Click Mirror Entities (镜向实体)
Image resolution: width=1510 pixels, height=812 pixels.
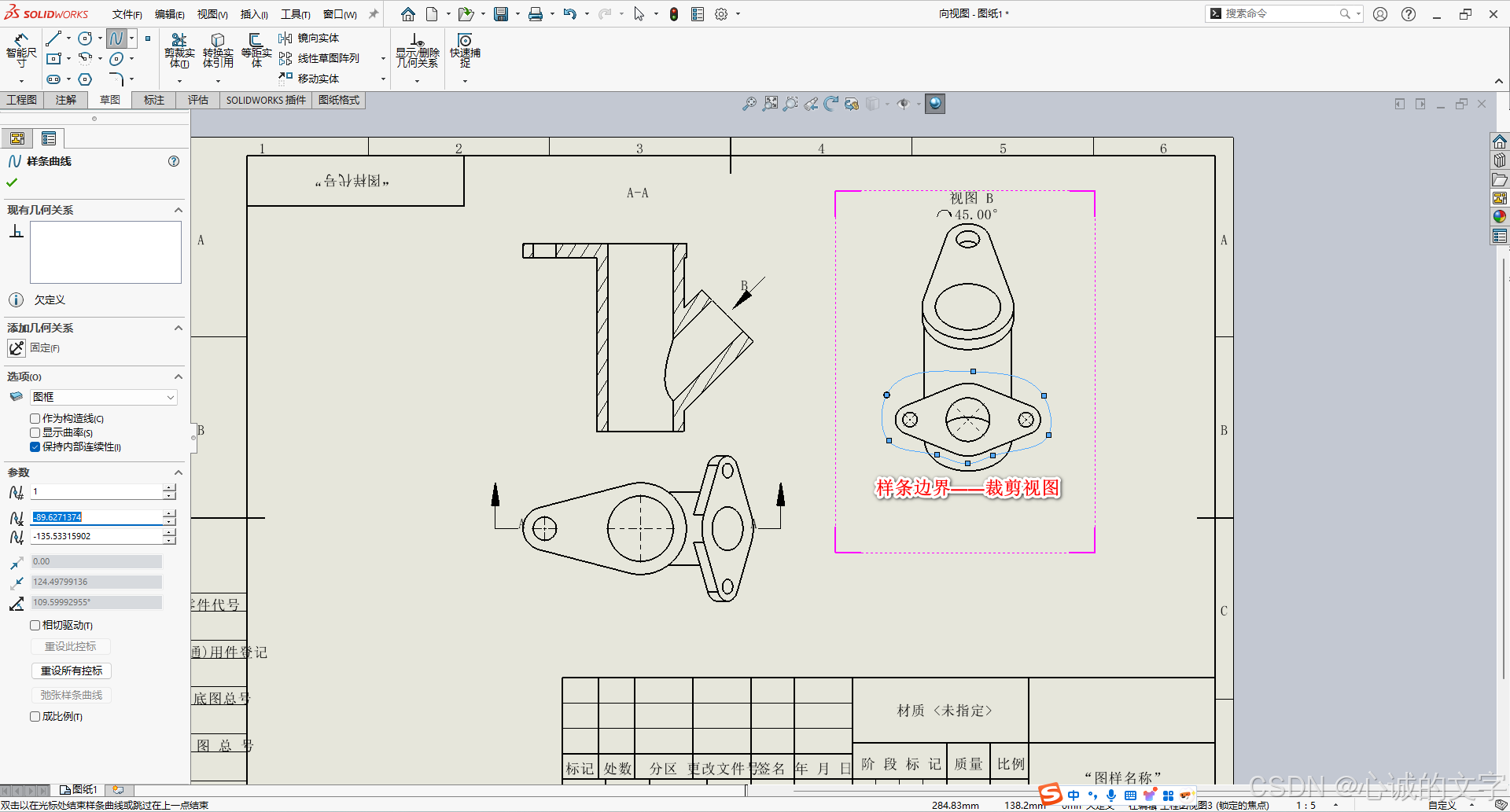click(x=309, y=38)
